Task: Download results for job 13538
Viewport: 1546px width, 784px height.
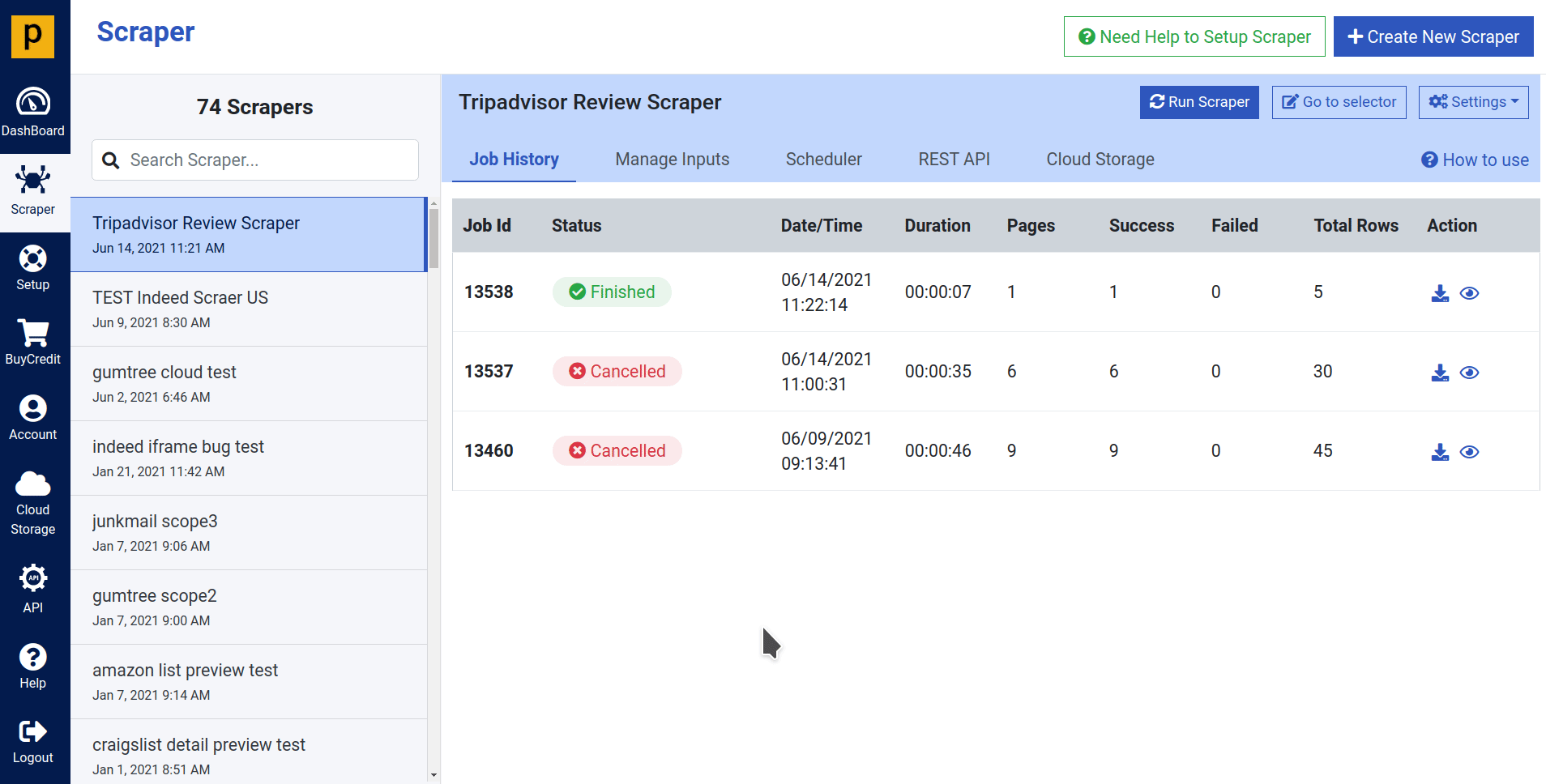Action: click(x=1440, y=293)
